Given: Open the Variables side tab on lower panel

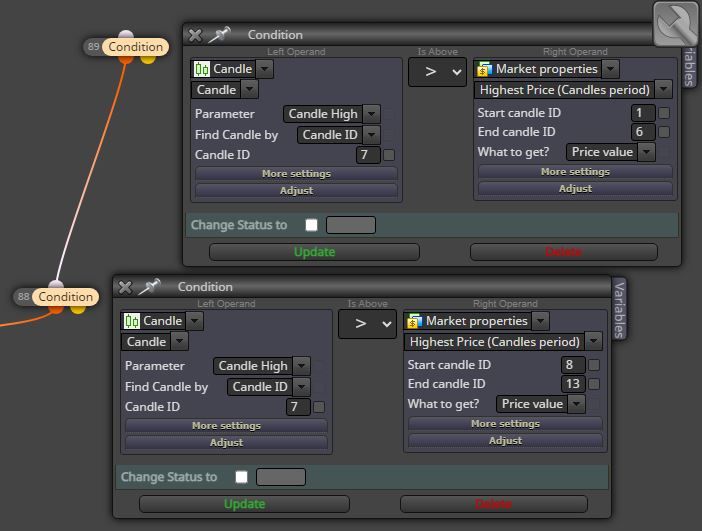Looking at the screenshot, I should point(619,310).
